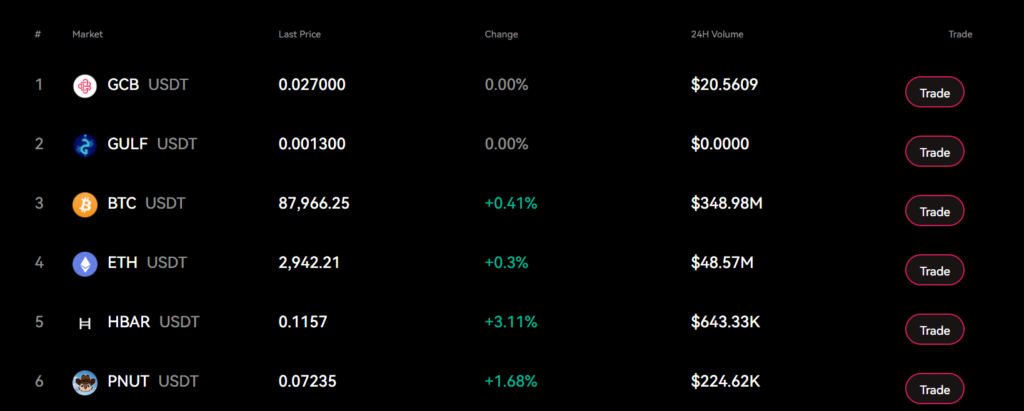Click the Ethereum coin icon
The width and height of the screenshot is (1024, 411).
(x=85, y=263)
